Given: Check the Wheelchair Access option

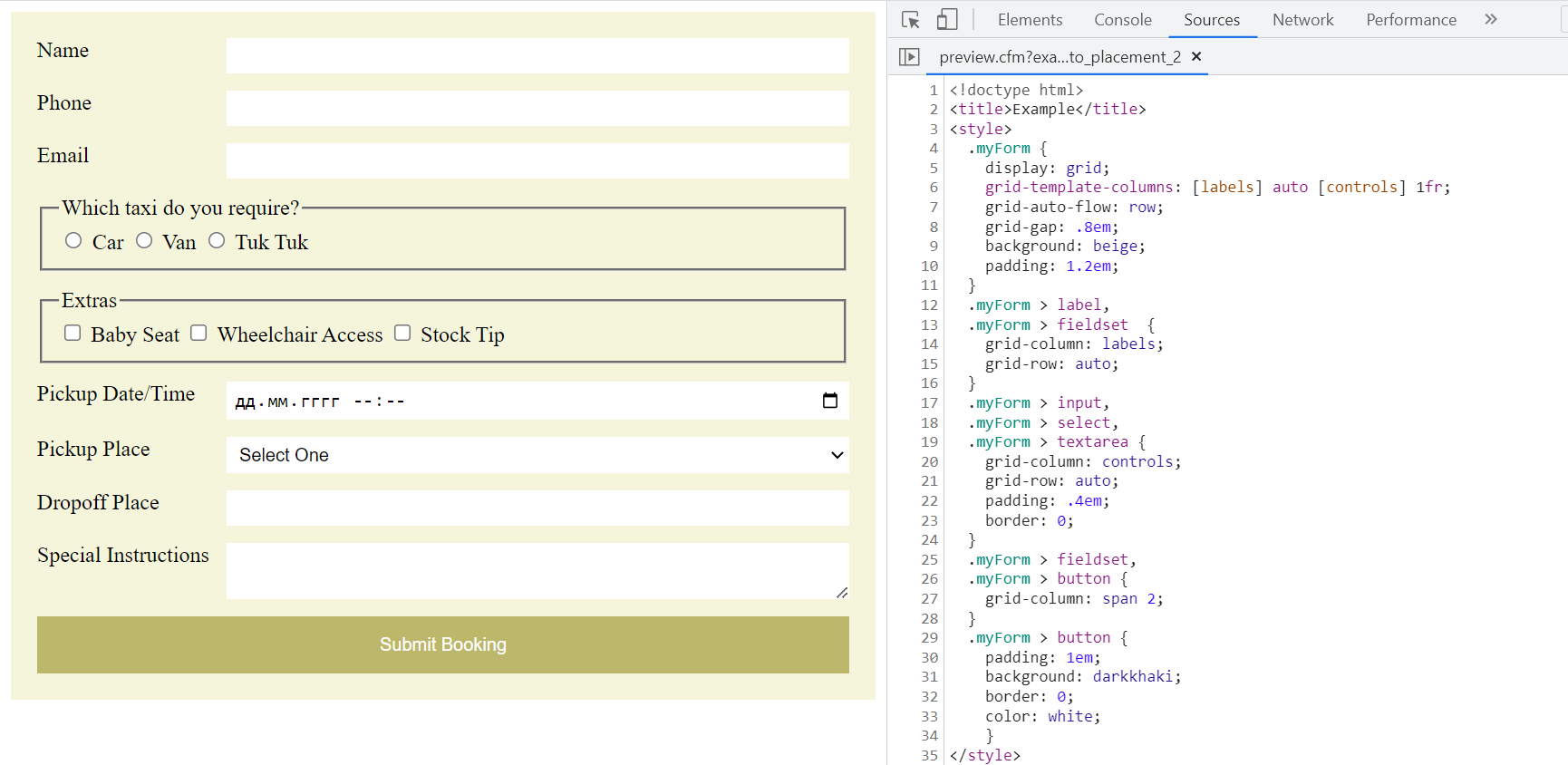Looking at the screenshot, I should [x=198, y=334].
